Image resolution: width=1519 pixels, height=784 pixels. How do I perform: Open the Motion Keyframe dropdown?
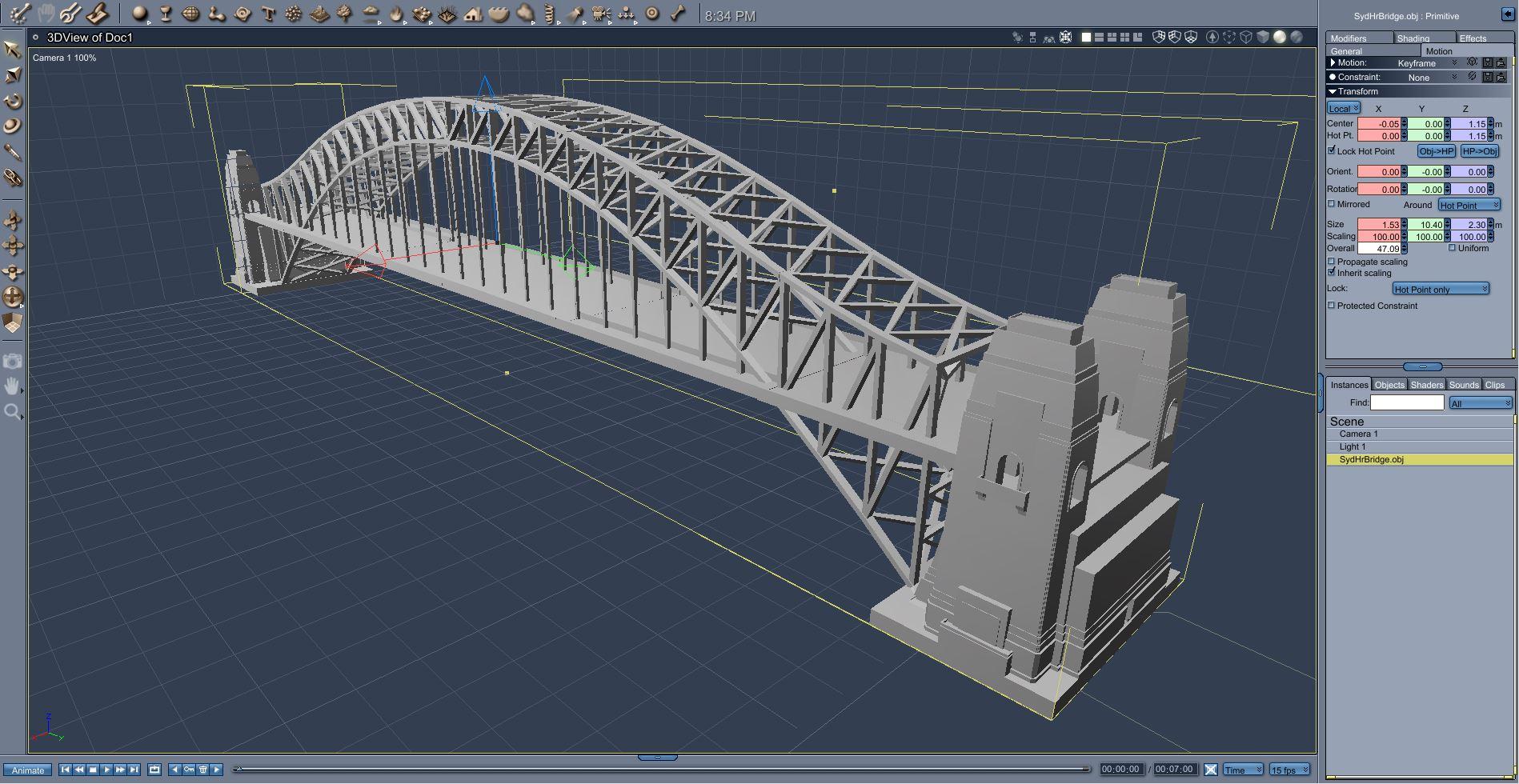(1427, 63)
